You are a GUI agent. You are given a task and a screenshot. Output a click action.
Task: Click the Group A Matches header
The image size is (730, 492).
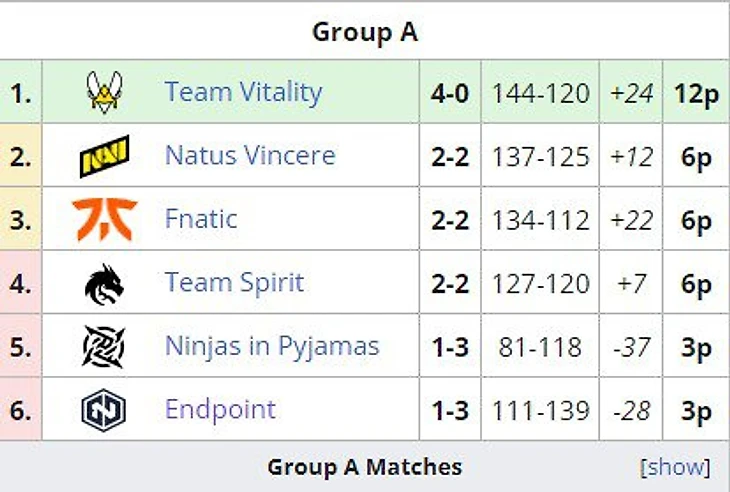pyautogui.click(x=364, y=467)
